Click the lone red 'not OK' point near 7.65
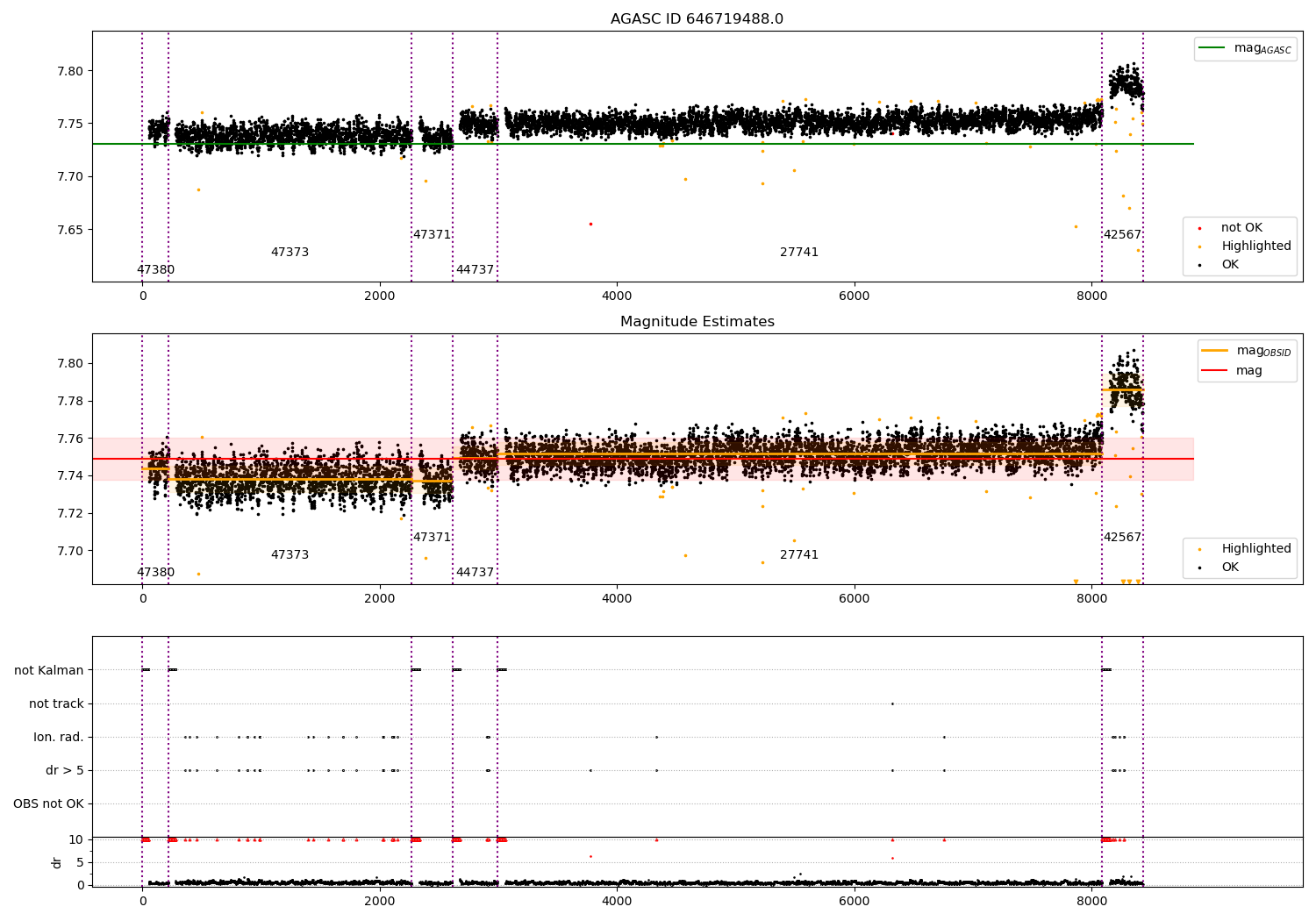This screenshot has width=1316, height=921. [x=590, y=224]
